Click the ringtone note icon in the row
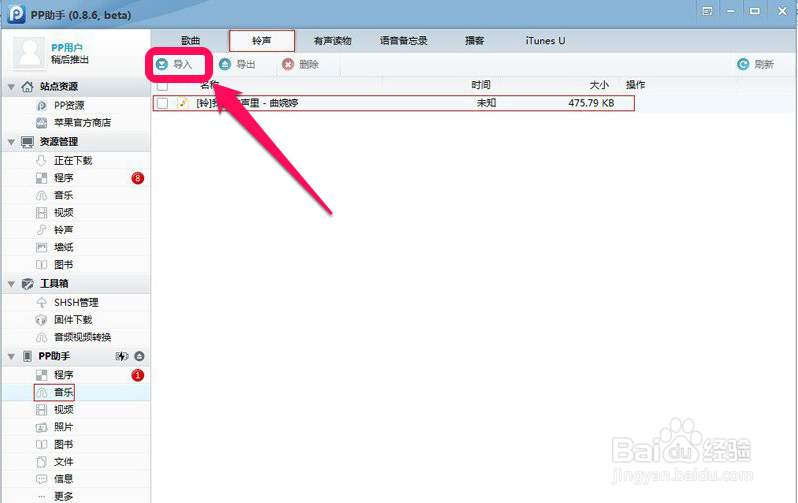The height and width of the screenshot is (503, 798). tap(183, 103)
